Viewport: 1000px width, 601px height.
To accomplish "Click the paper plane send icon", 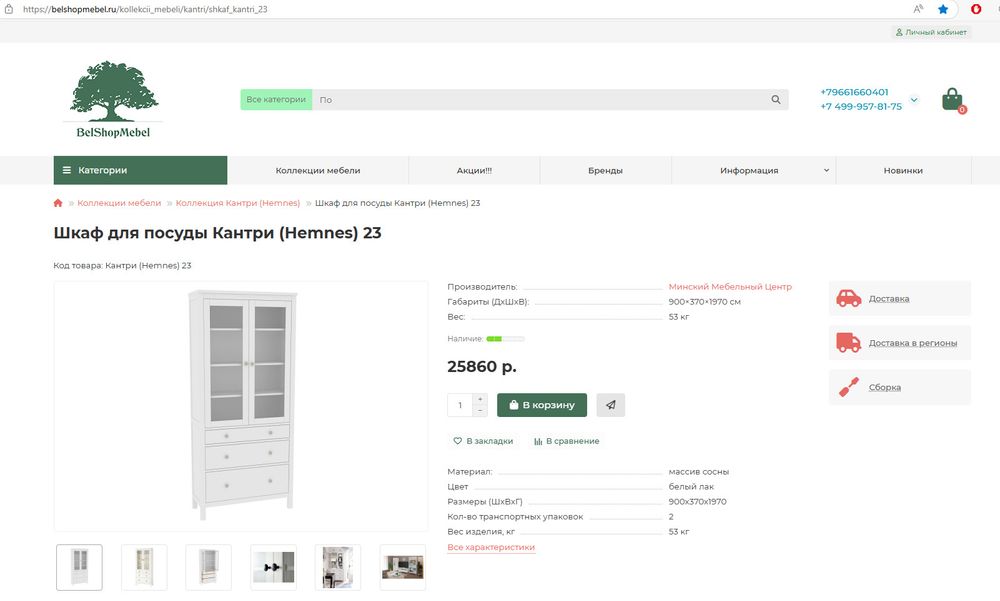I will (x=610, y=405).
